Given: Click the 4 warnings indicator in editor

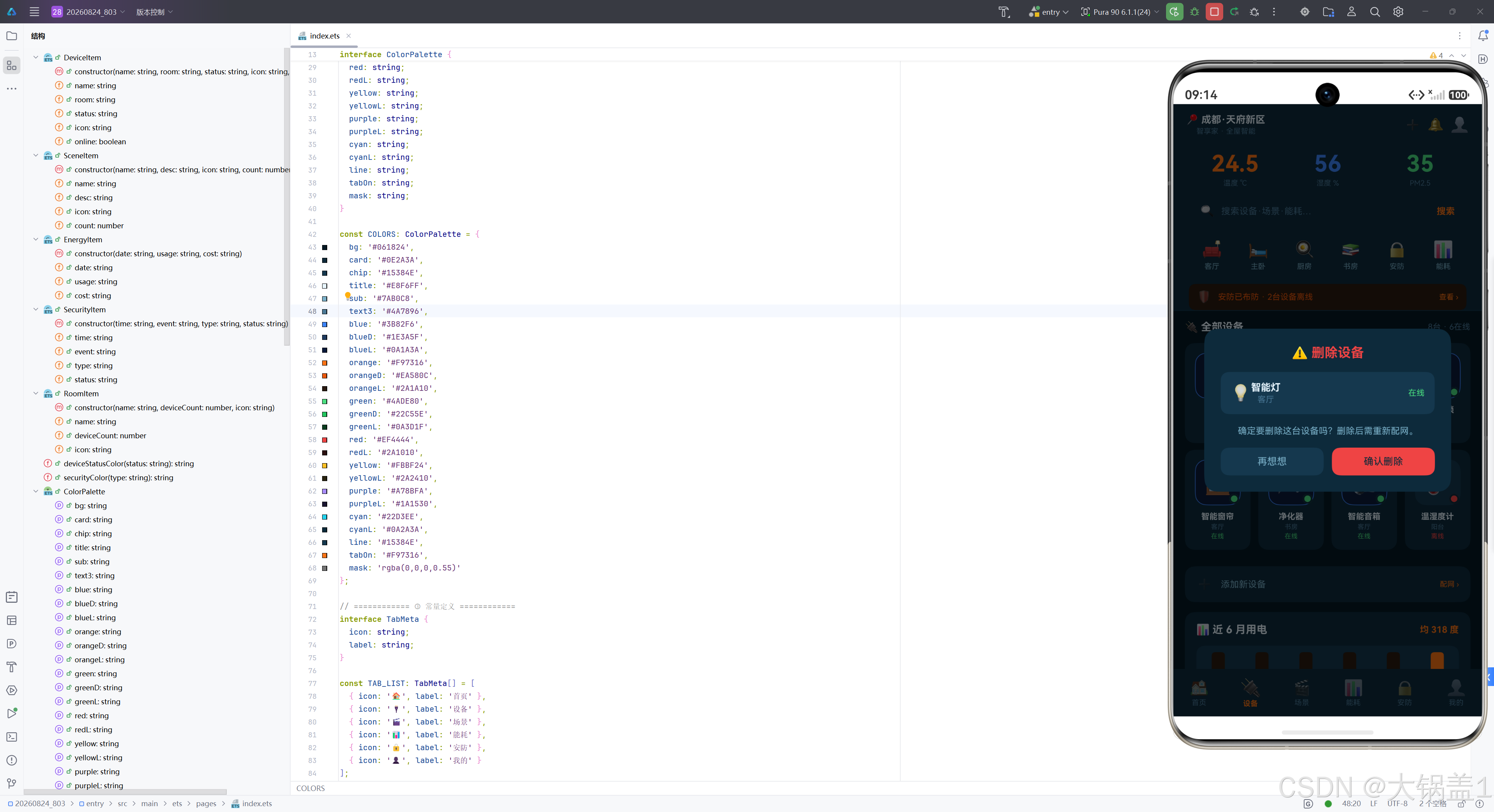Looking at the screenshot, I should (x=1436, y=55).
